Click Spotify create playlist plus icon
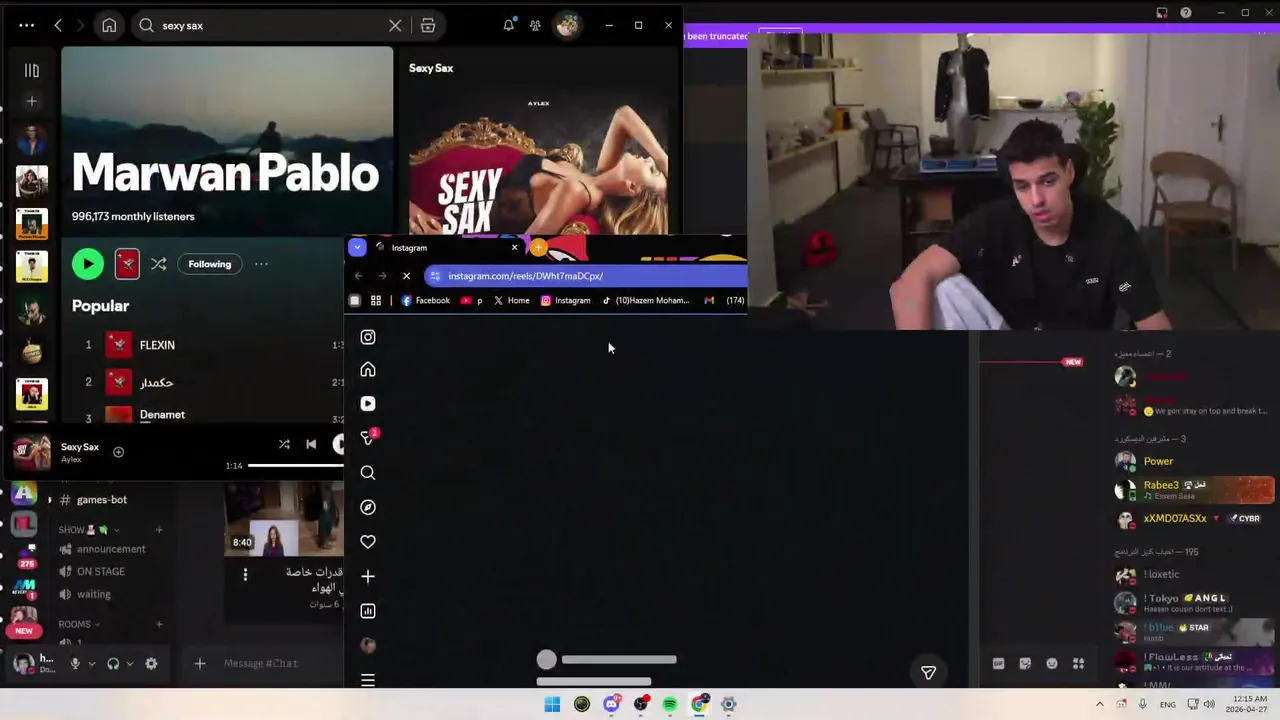The width and height of the screenshot is (1280, 720). point(31,101)
